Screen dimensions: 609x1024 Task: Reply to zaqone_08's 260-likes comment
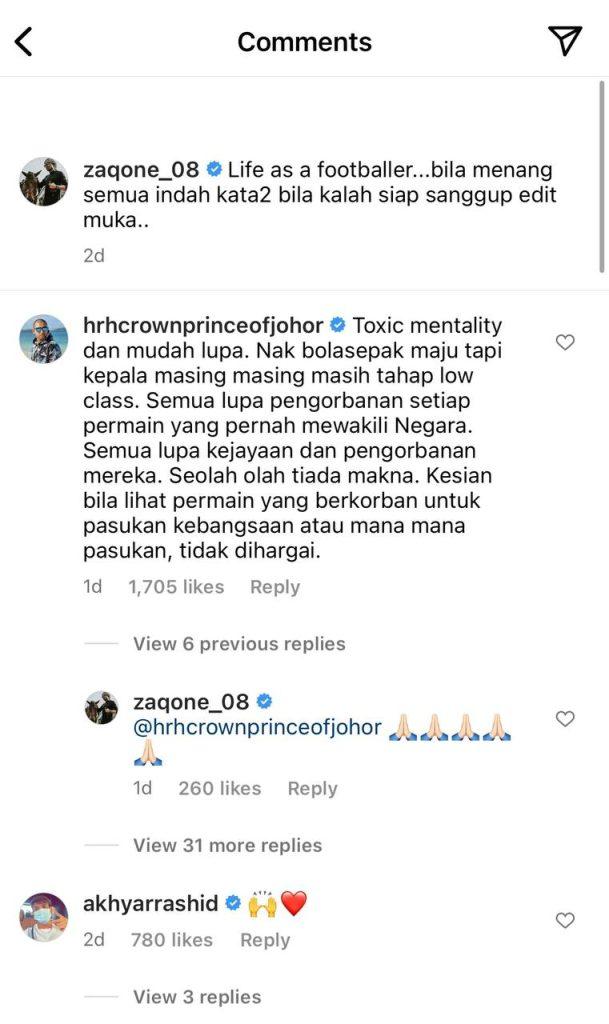(313, 788)
